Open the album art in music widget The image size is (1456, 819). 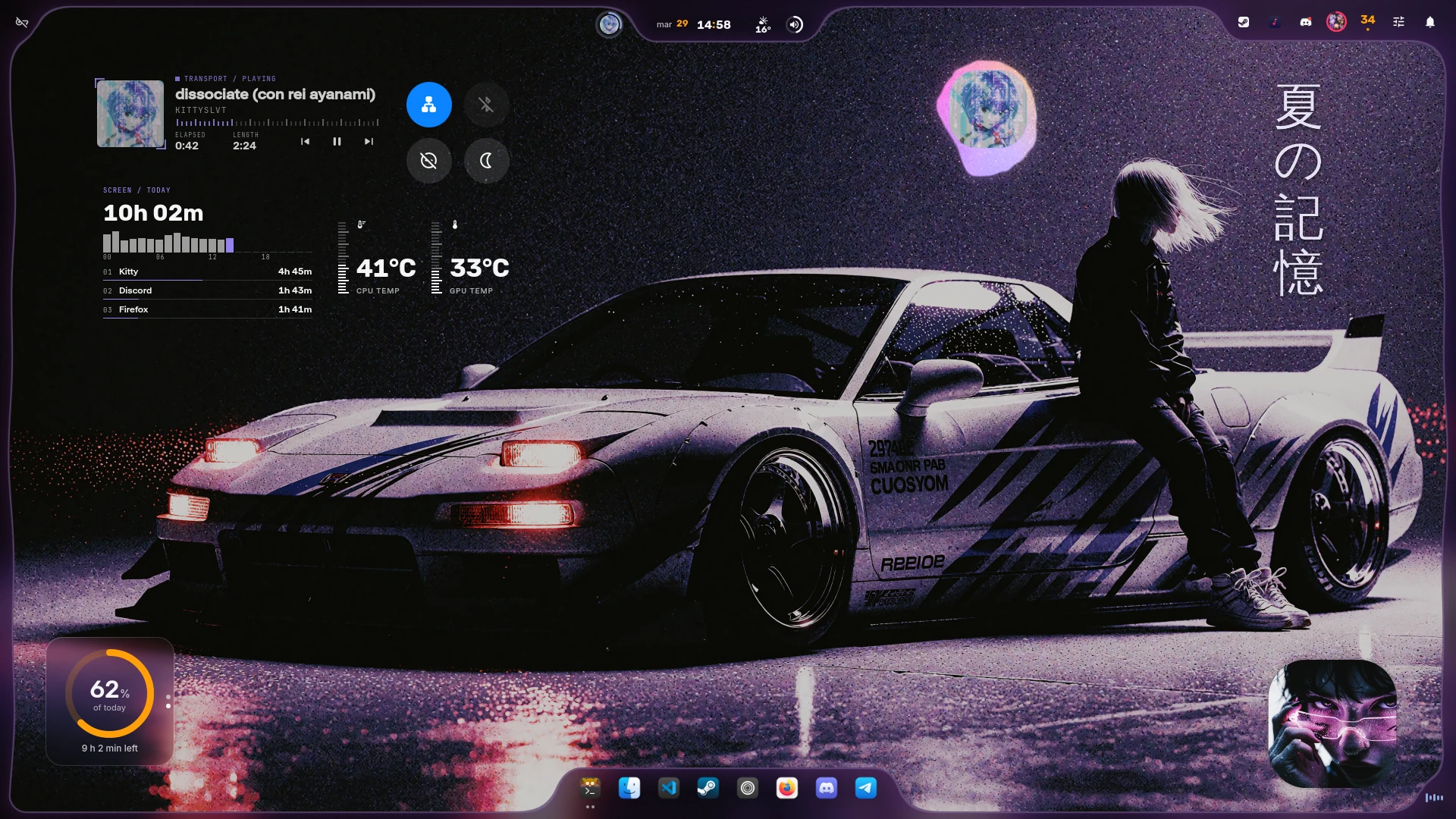click(130, 114)
